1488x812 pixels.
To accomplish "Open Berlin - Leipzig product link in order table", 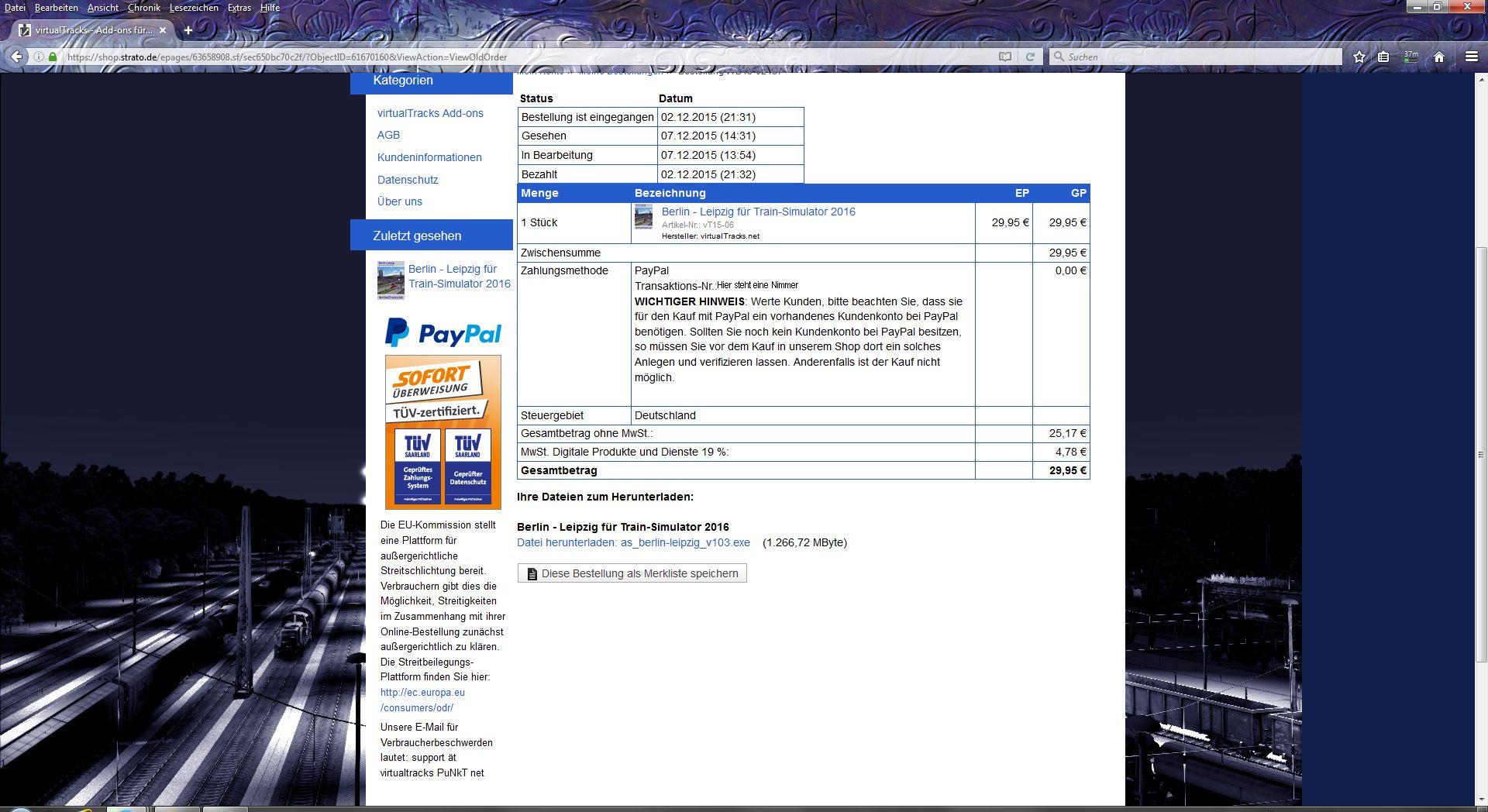I will click(759, 212).
